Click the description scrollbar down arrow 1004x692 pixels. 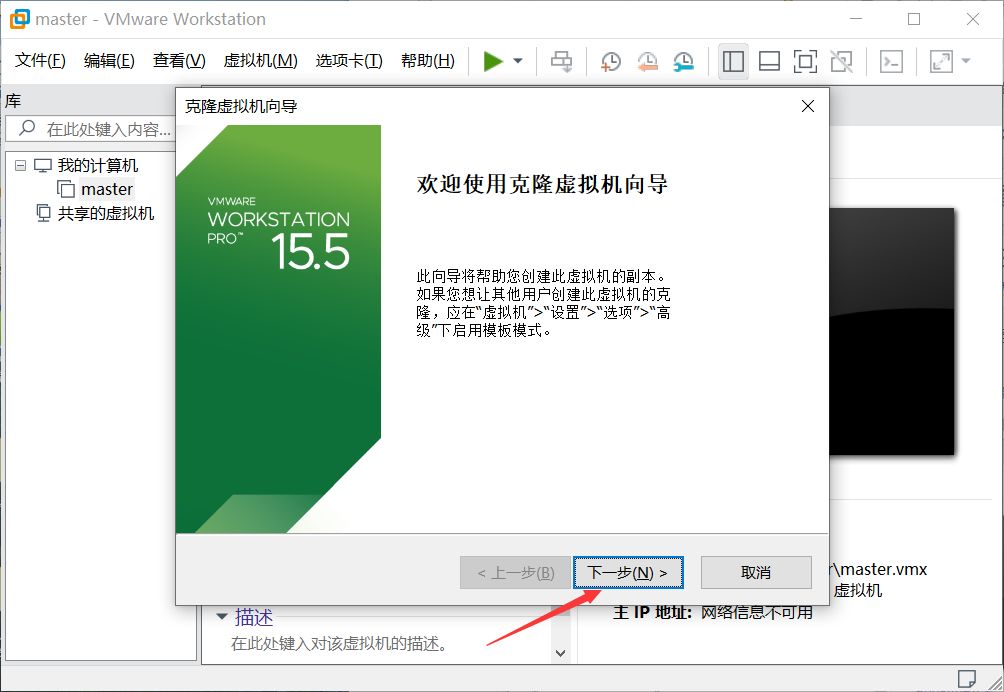click(560, 653)
